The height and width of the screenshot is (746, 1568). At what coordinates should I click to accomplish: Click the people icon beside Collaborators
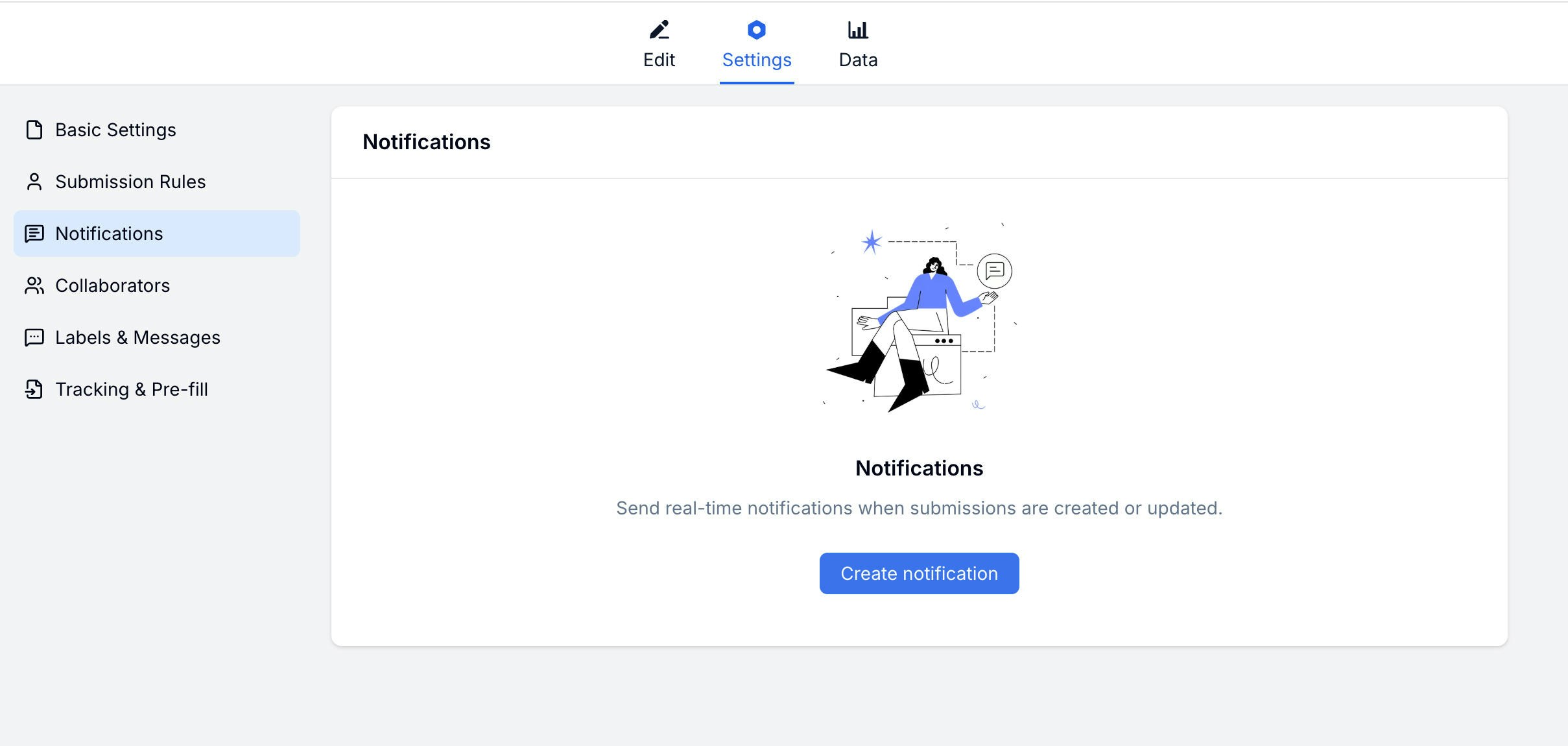pyautogui.click(x=34, y=285)
